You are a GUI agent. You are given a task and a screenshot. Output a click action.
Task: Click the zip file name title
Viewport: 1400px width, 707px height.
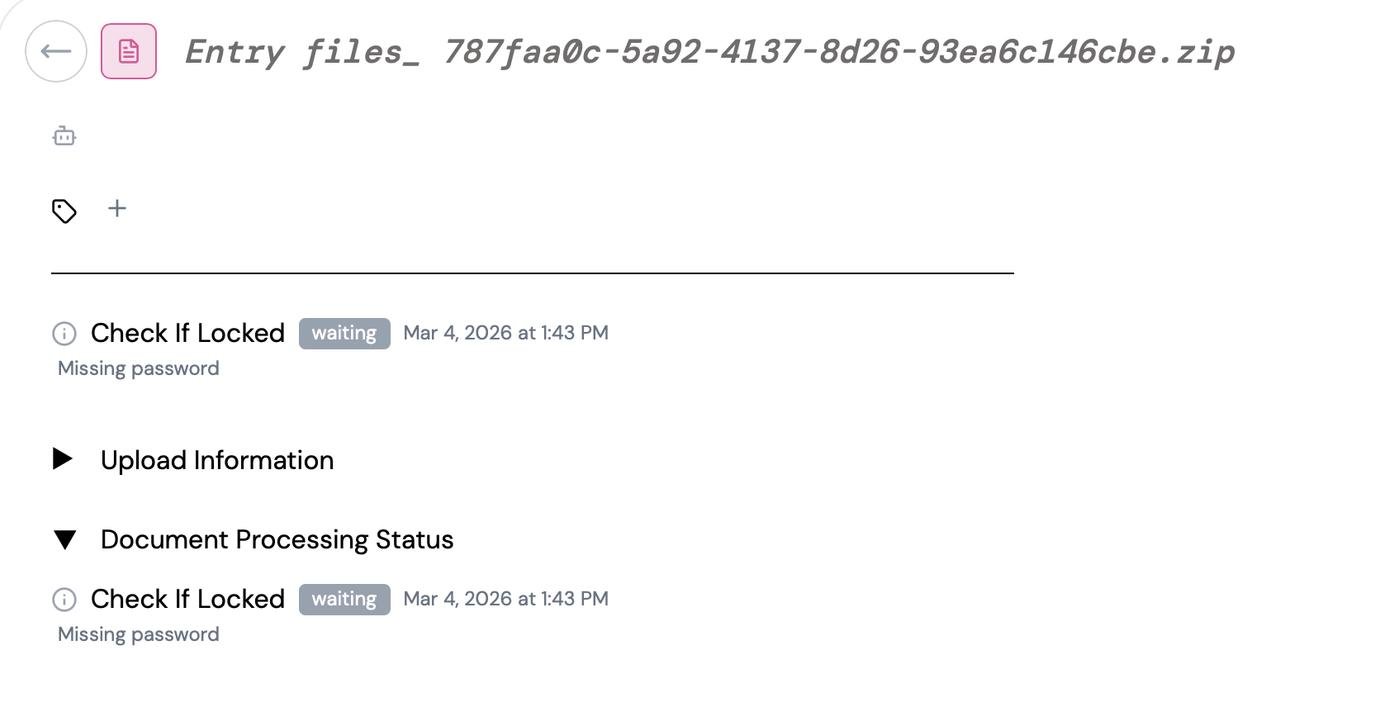pyautogui.click(x=709, y=51)
